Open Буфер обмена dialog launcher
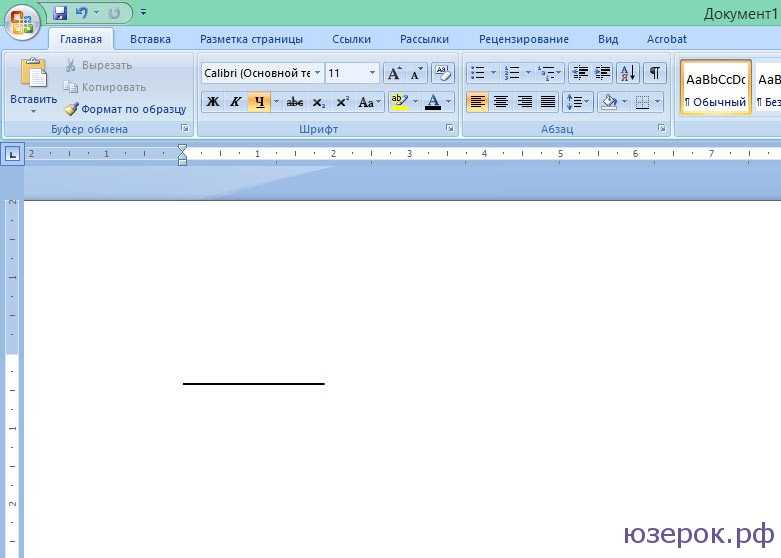Image resolution: width=781 pixels, height=558 pixels. point(185,129)
